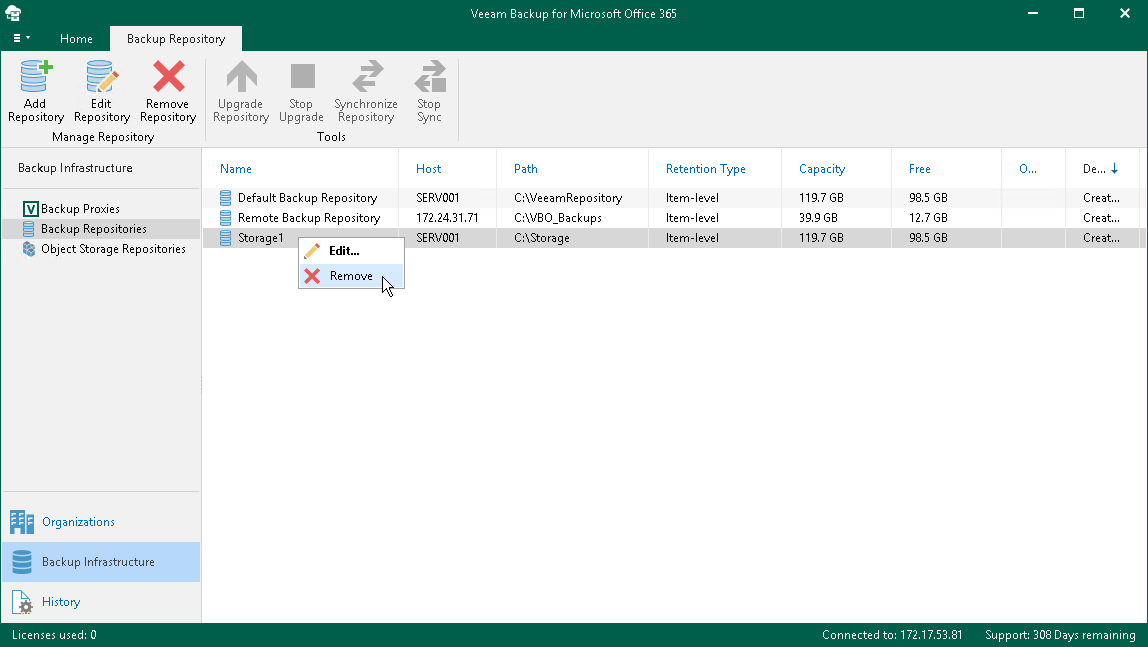Switch to the Home tab
The image size is (1148, 647).
click(x=76, y=39)
